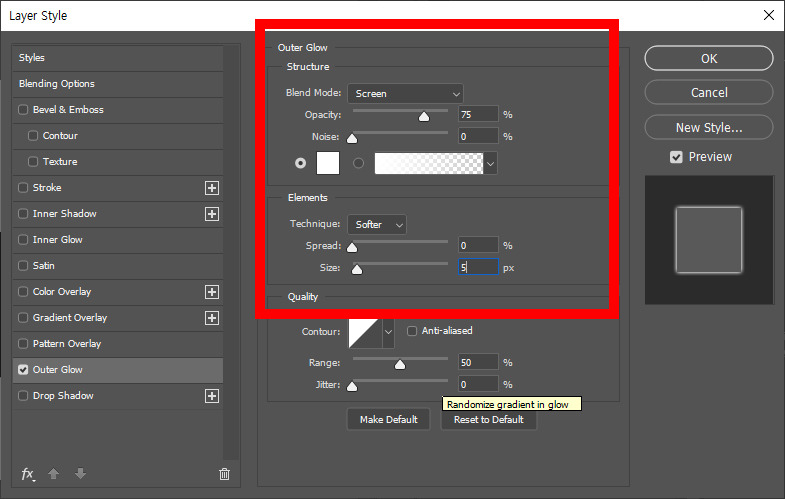Open the white glow color swatch

point(328,163)
